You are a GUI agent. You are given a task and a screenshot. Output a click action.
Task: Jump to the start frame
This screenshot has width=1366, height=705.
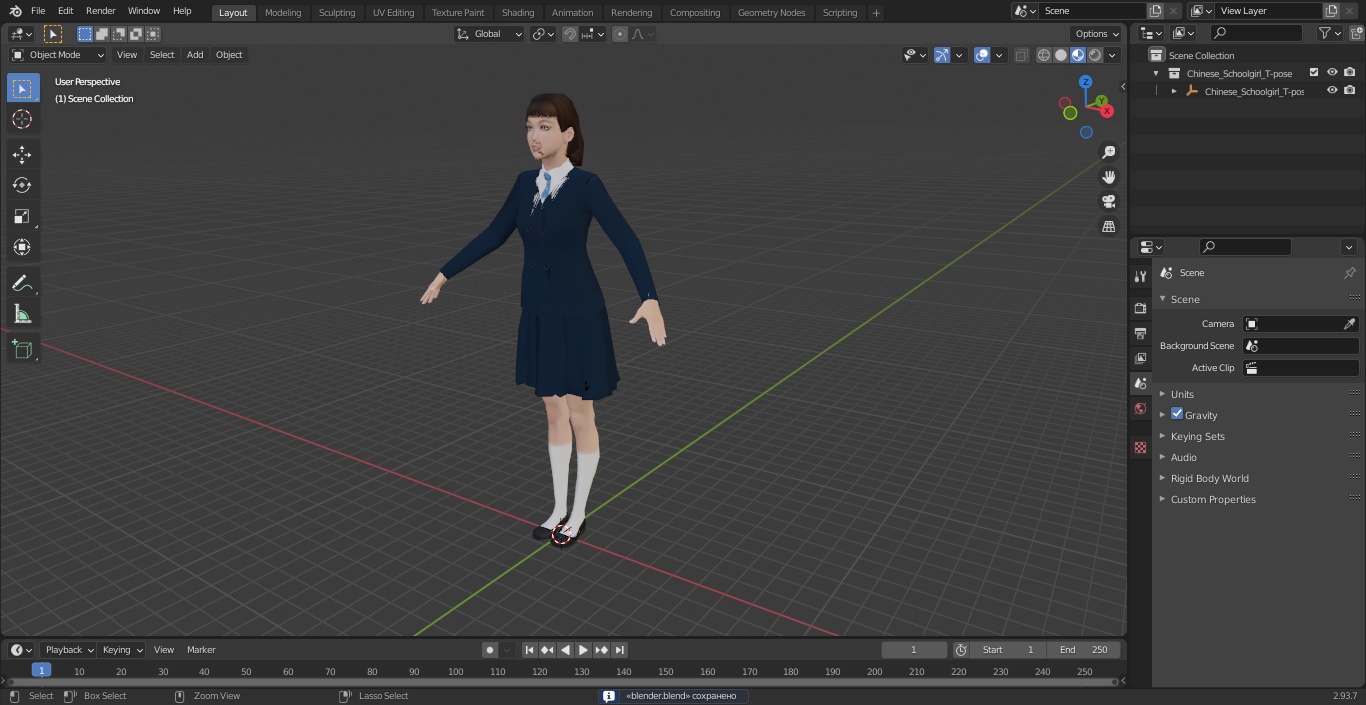coord(529,650)
